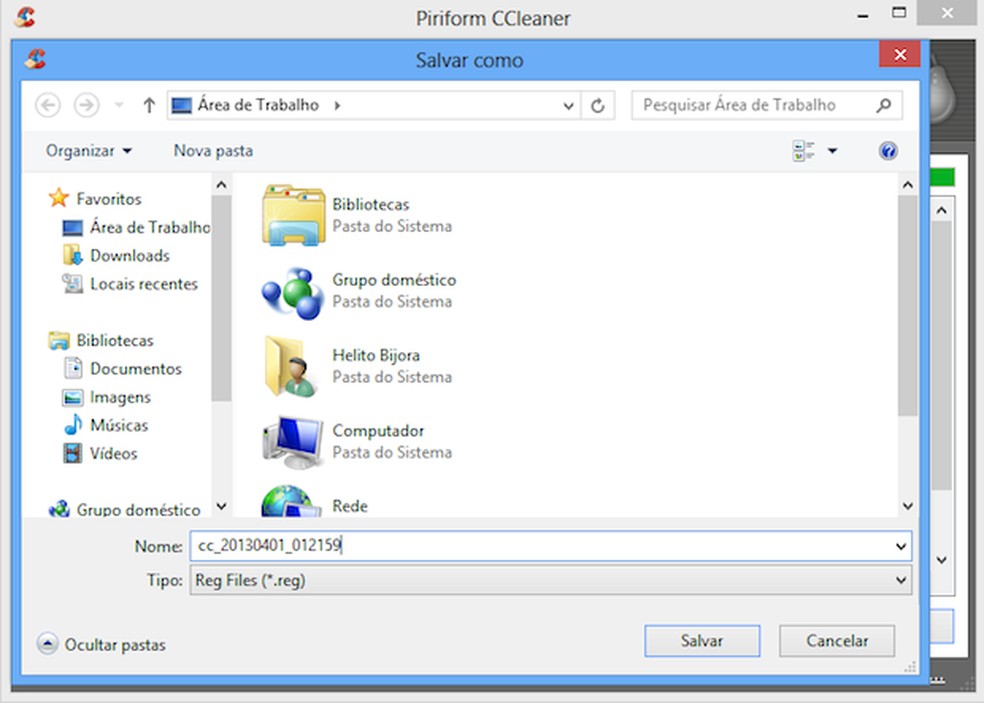Expand the address bar path chevron
Screen dimensions: 984x703
pos(338,105)
